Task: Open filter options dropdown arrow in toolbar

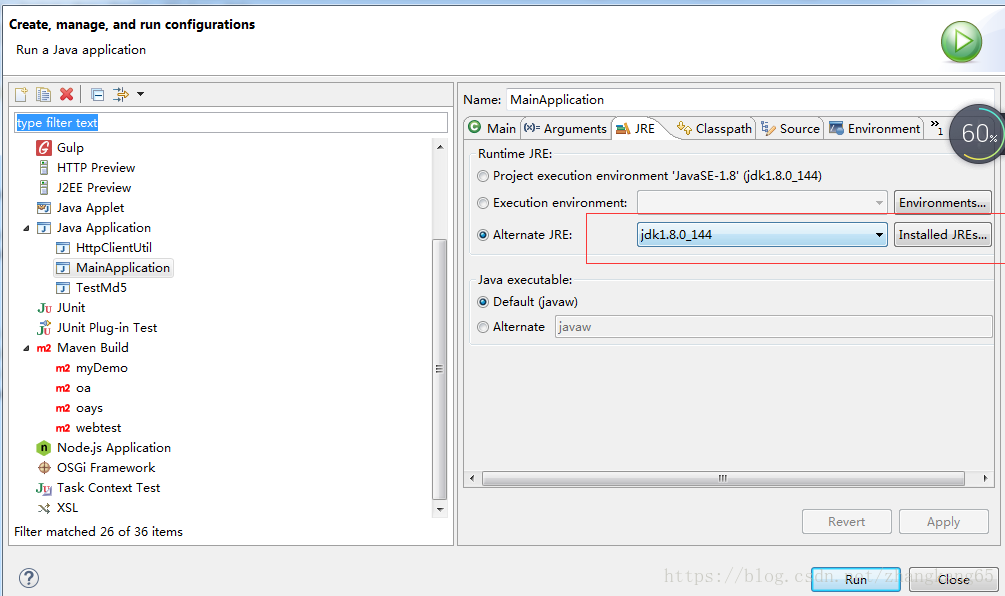Action: click(140, 94)
